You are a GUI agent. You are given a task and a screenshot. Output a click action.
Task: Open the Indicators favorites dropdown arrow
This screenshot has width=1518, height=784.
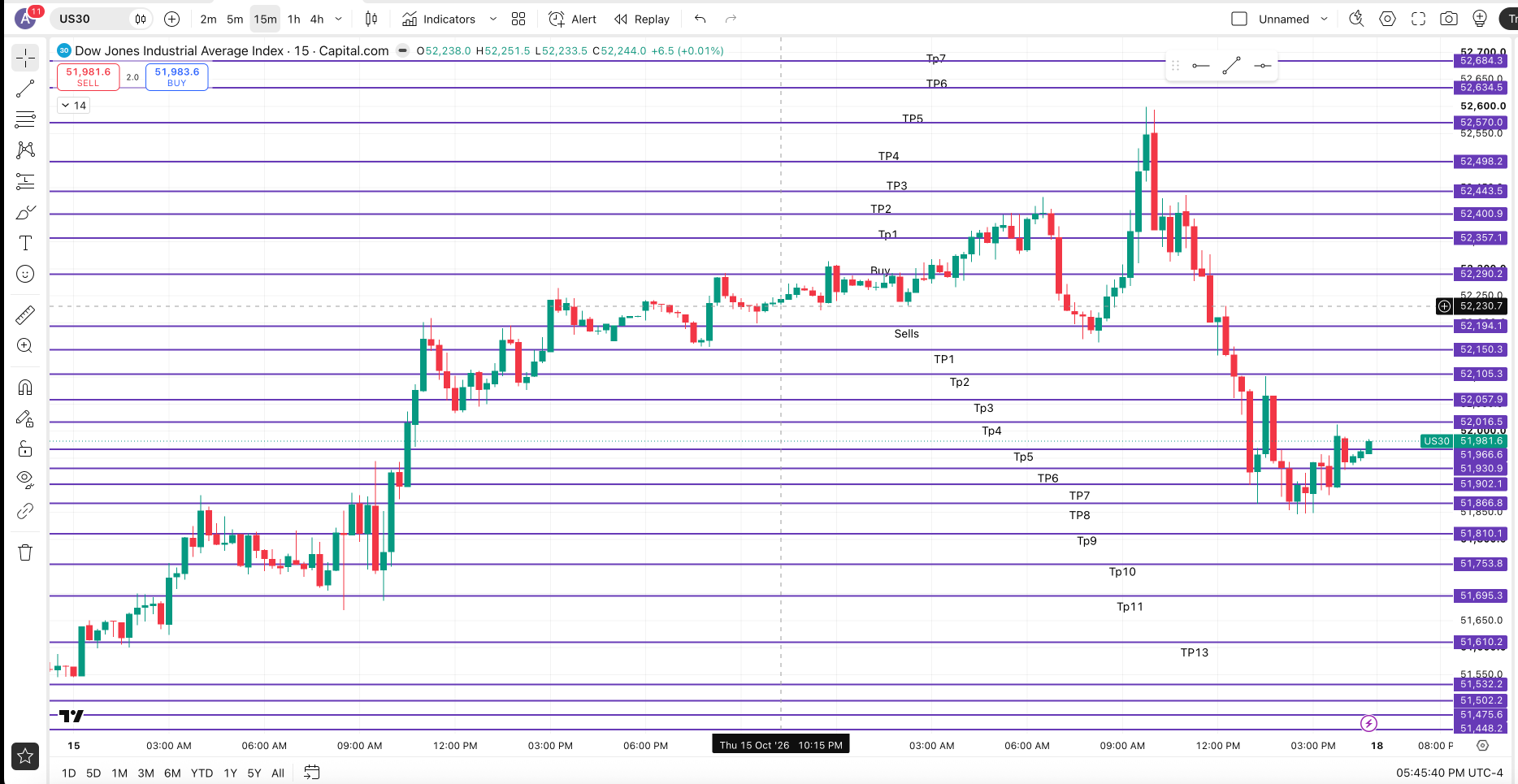click(492, 19)
